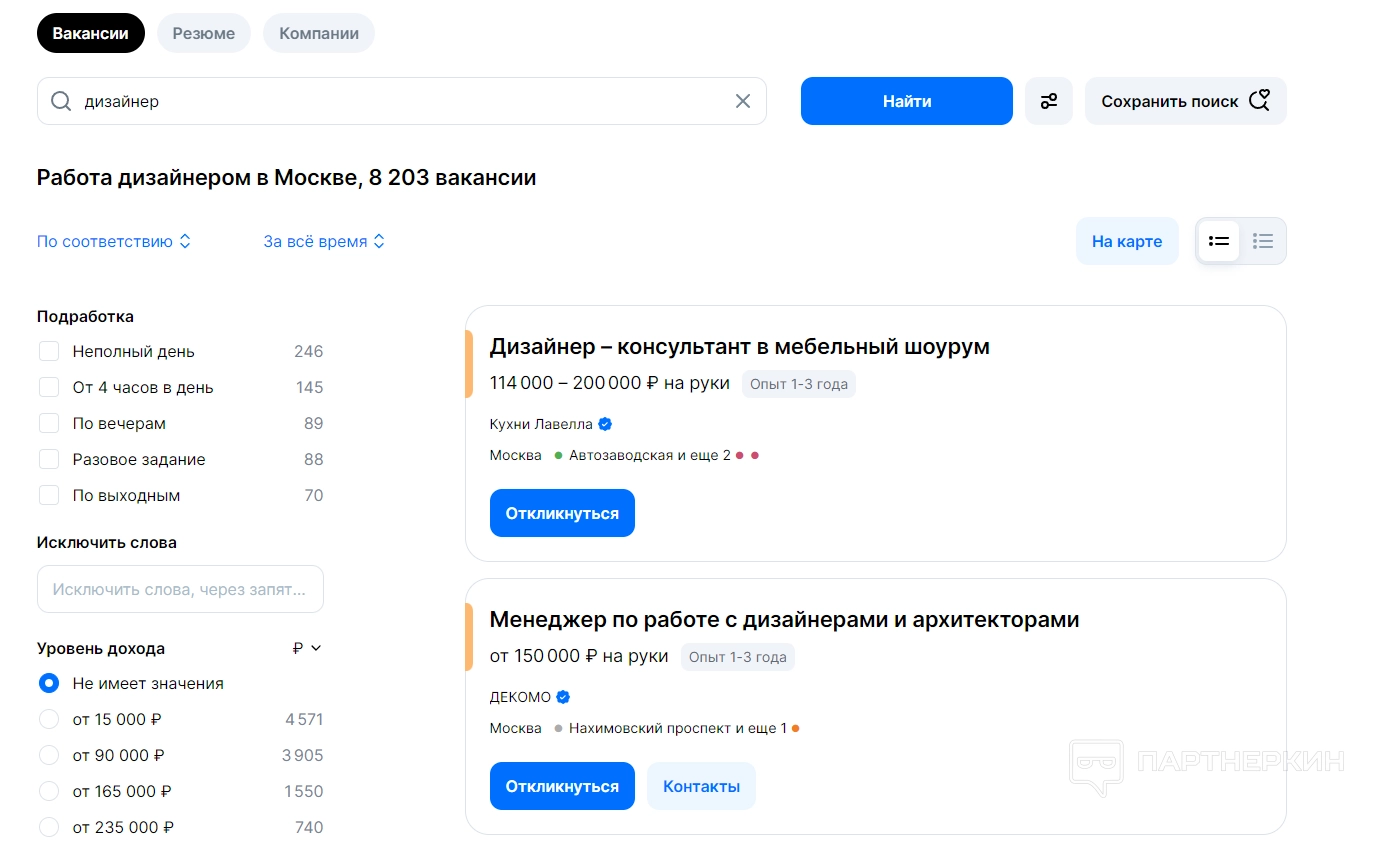Switch to the Резюме tab
Image resolution: width=1396 pixels, height=850 pixels.
[x=203, y=33]
